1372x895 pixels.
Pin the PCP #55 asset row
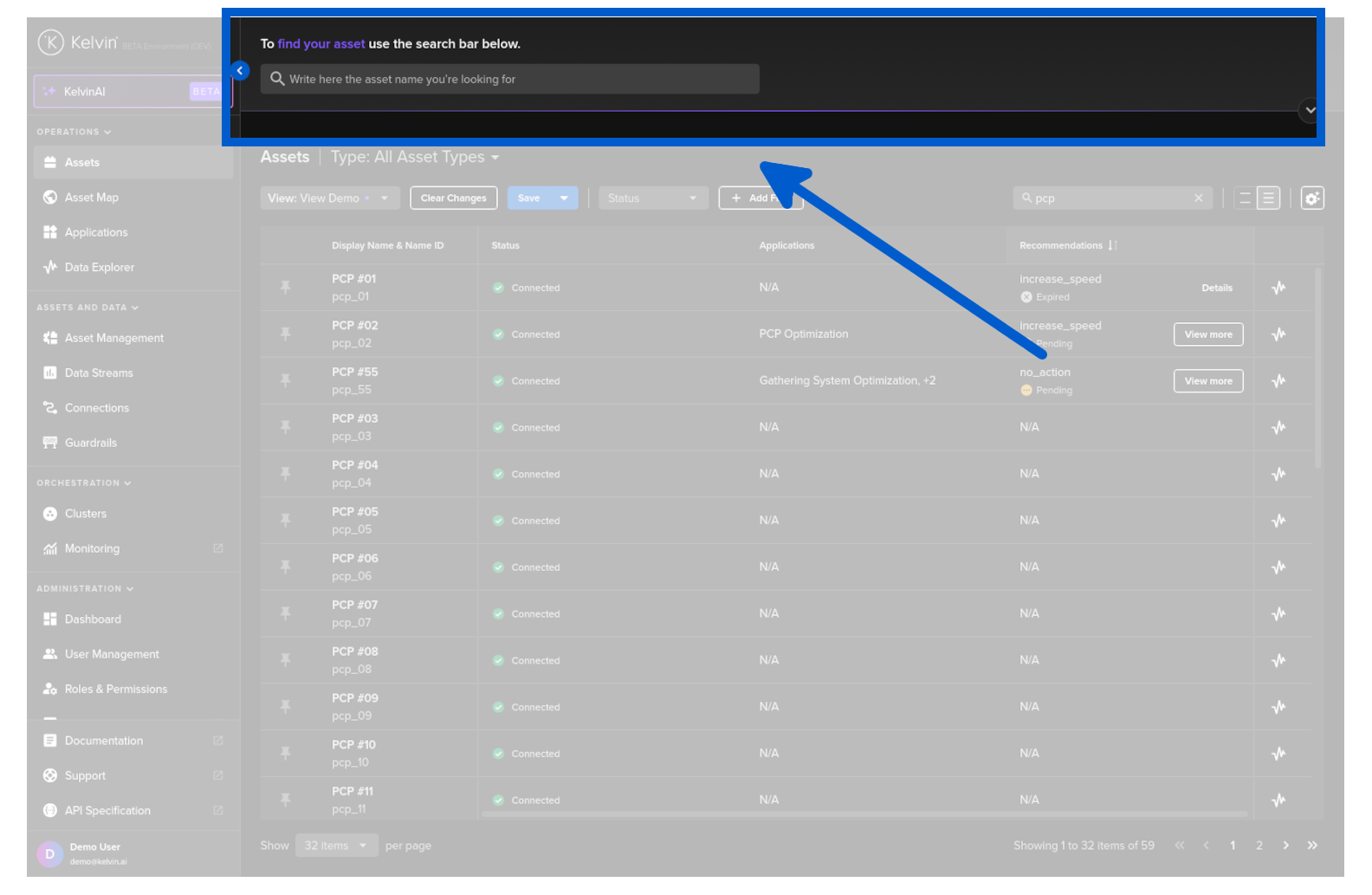click(x=285, y=380)
